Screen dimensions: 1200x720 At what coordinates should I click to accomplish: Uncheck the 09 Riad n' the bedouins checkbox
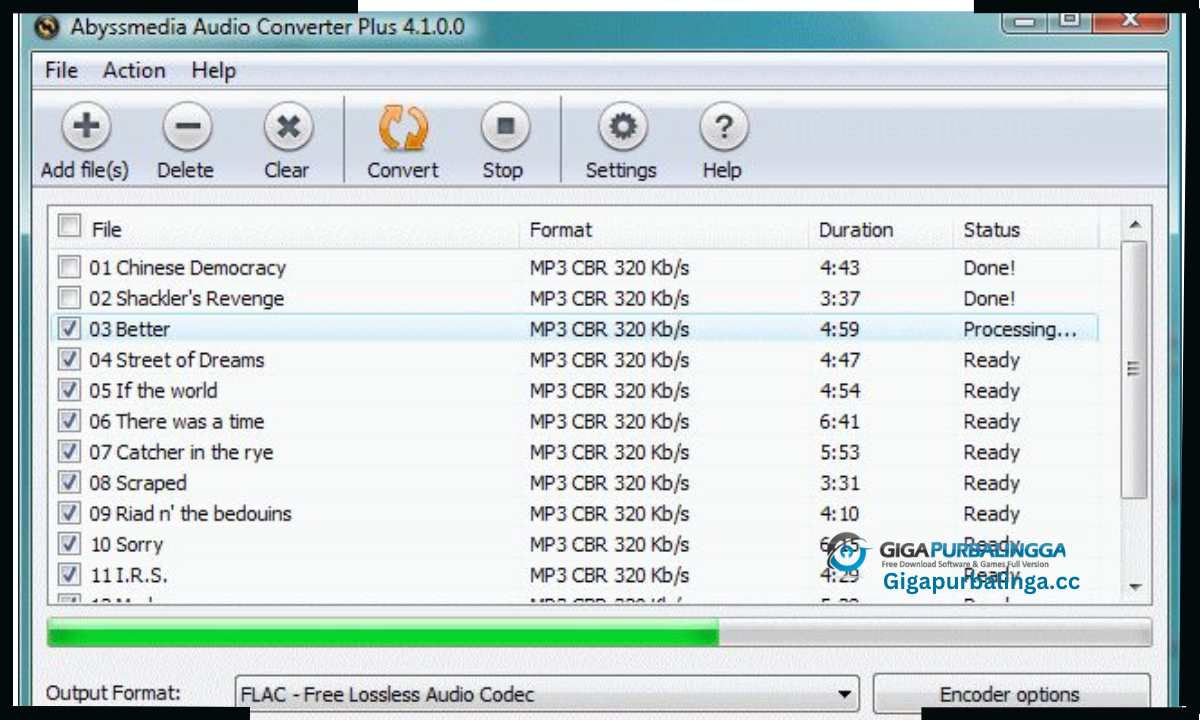(69, 513)
